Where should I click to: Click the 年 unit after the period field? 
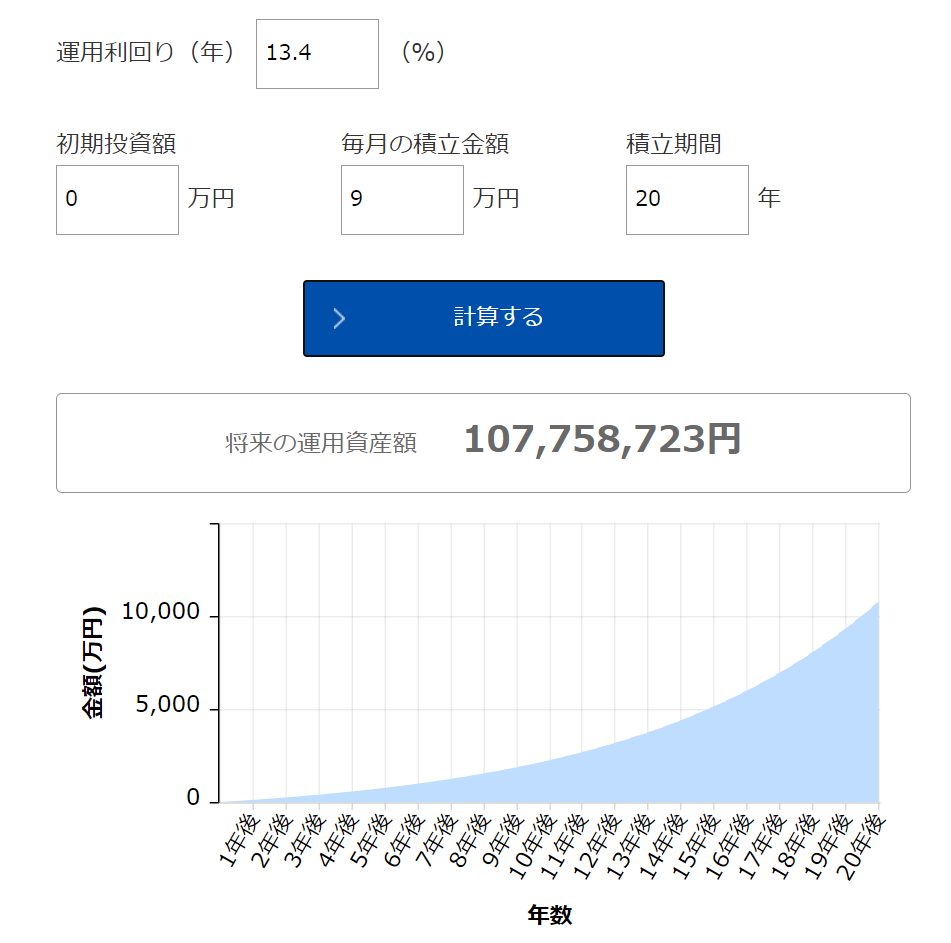coord(769,198)
